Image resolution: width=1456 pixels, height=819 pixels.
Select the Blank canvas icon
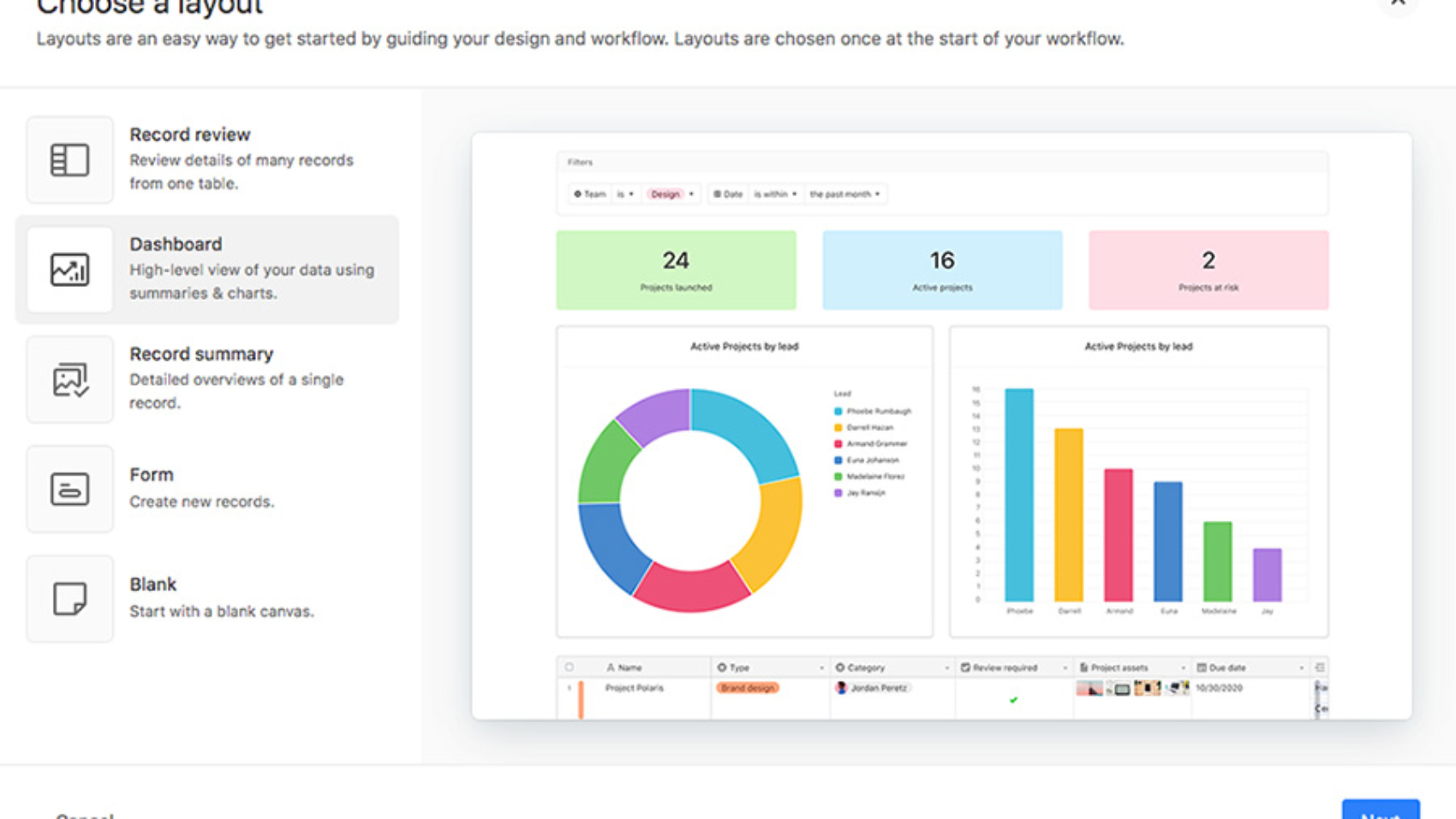[x=70, y=599]
